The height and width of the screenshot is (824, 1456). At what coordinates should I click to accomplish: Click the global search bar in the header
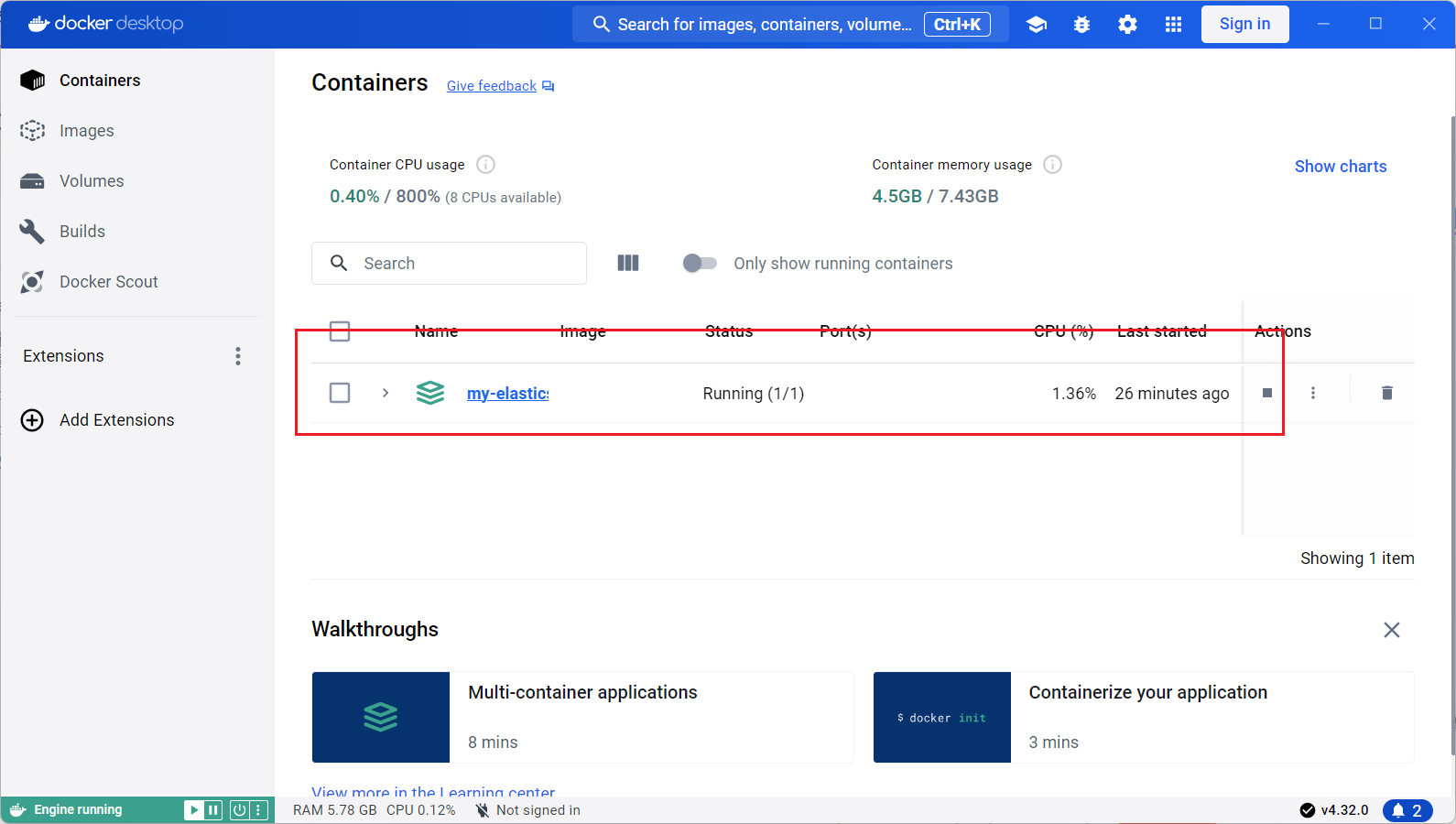(x=790, y=25)
